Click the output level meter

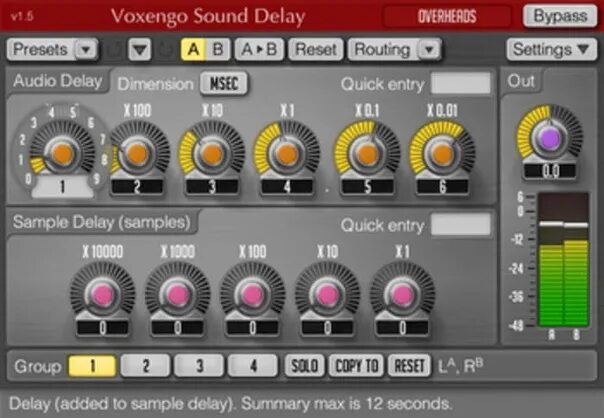(563, 260)
